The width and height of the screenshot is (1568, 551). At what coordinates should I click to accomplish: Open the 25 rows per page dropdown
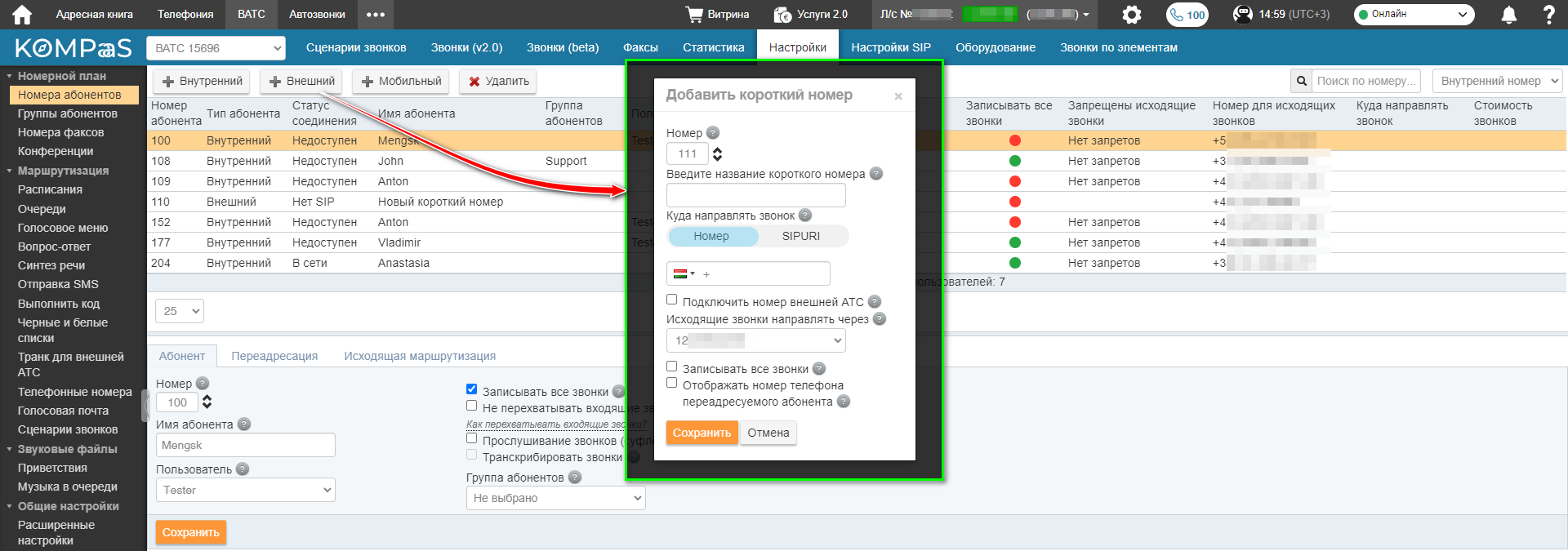point(180,311)
